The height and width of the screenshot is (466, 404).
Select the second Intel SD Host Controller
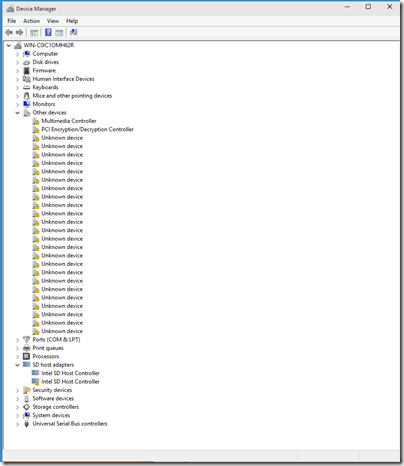[70, 382]
